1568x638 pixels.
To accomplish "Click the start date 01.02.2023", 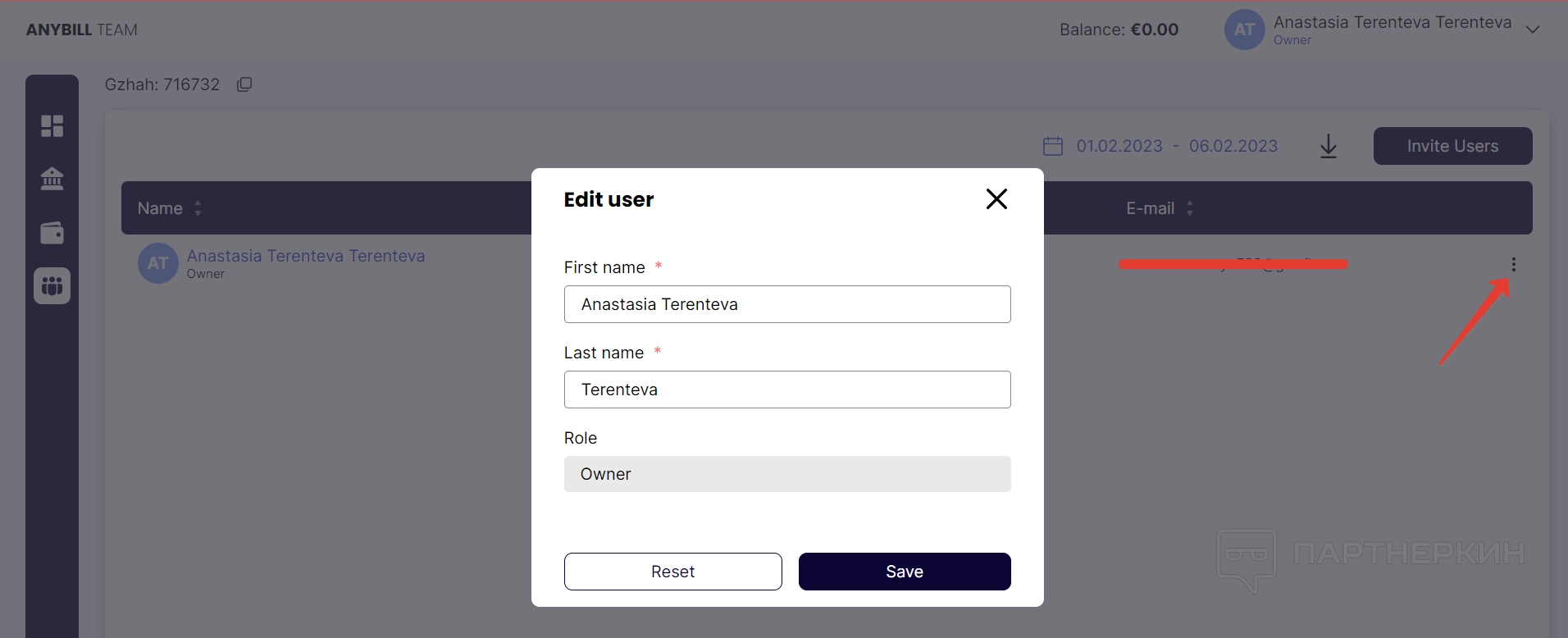I will tap(1119, 146).
